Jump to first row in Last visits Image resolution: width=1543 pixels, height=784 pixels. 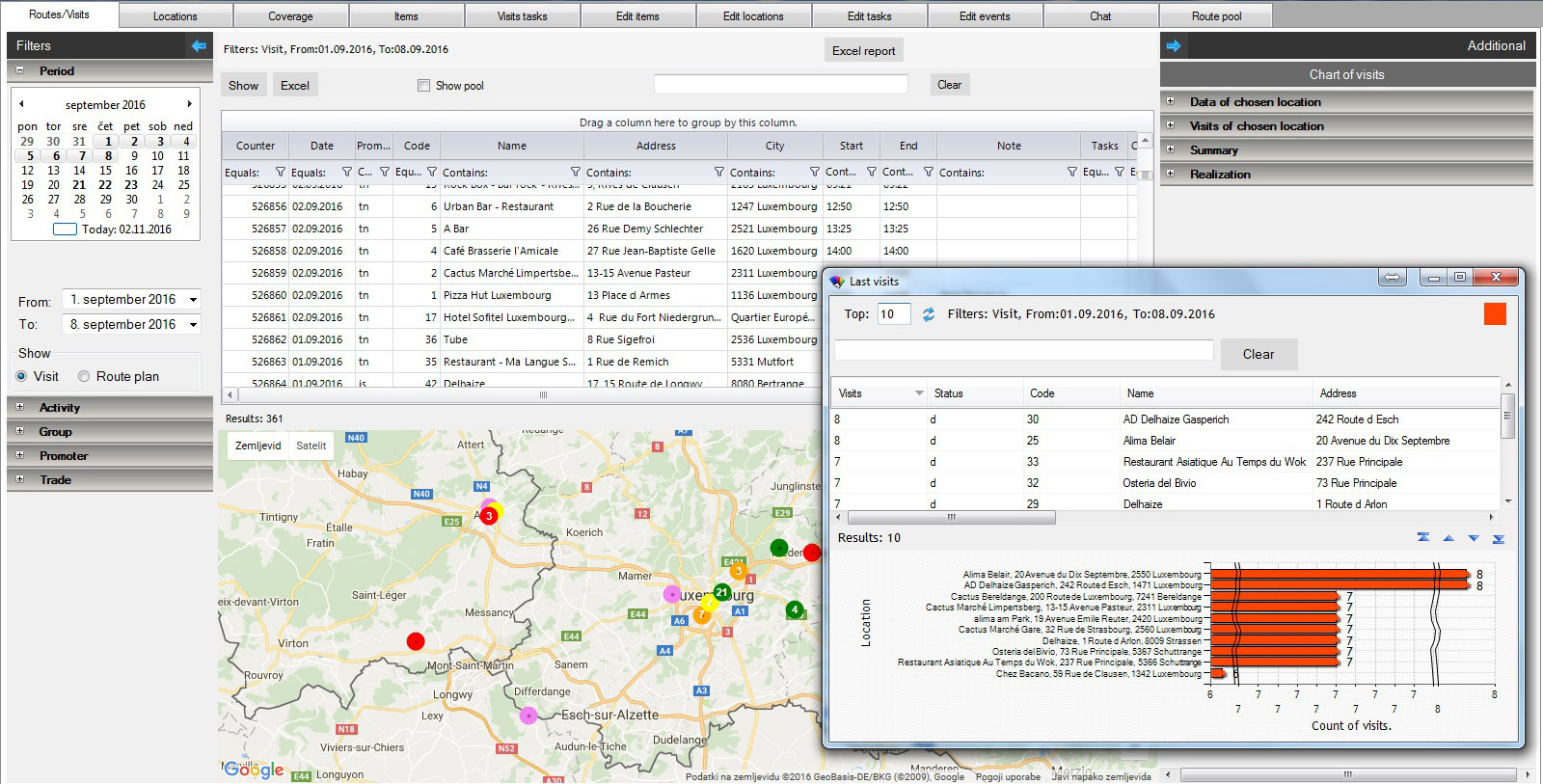(x=1422, y=538)
